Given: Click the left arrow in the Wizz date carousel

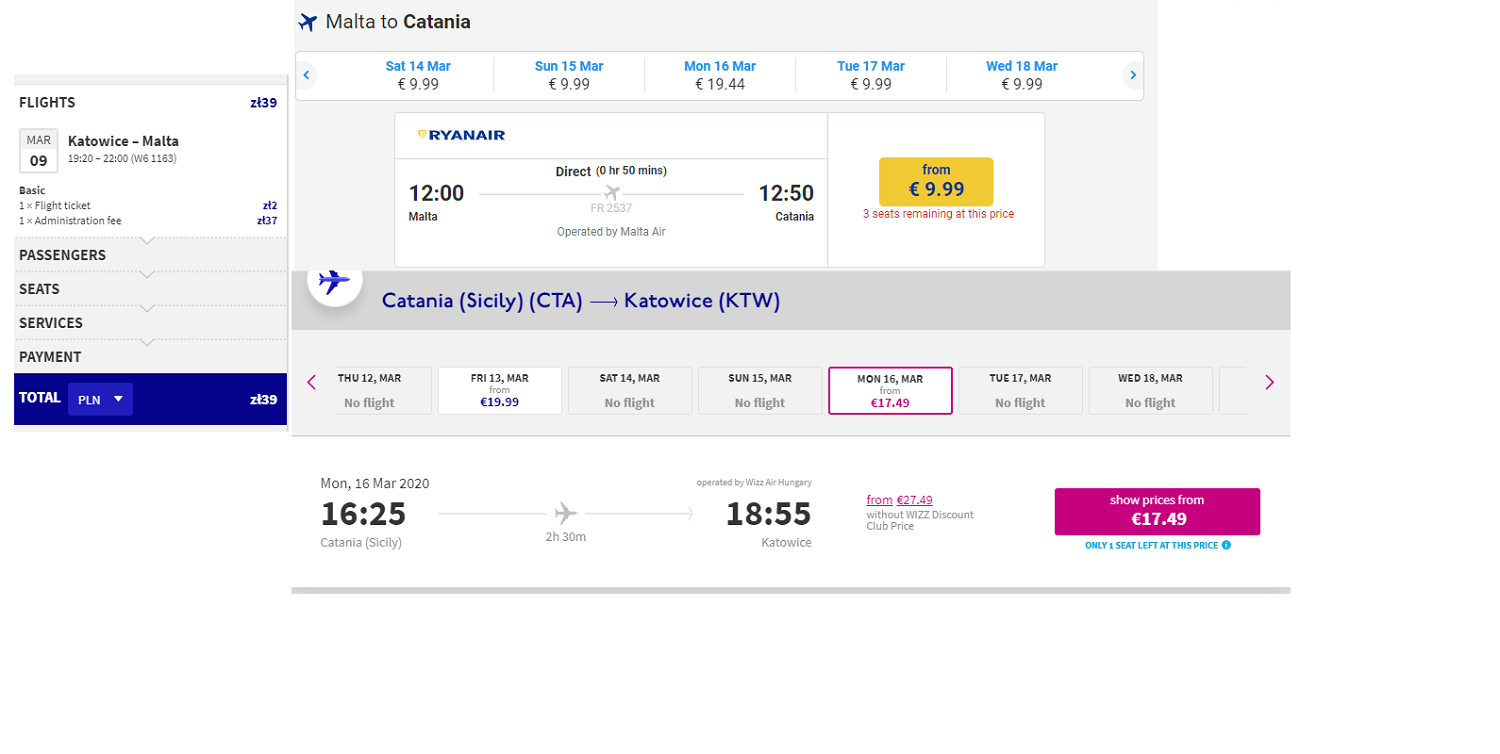Looking at the screenshot, I should (311, 382).
